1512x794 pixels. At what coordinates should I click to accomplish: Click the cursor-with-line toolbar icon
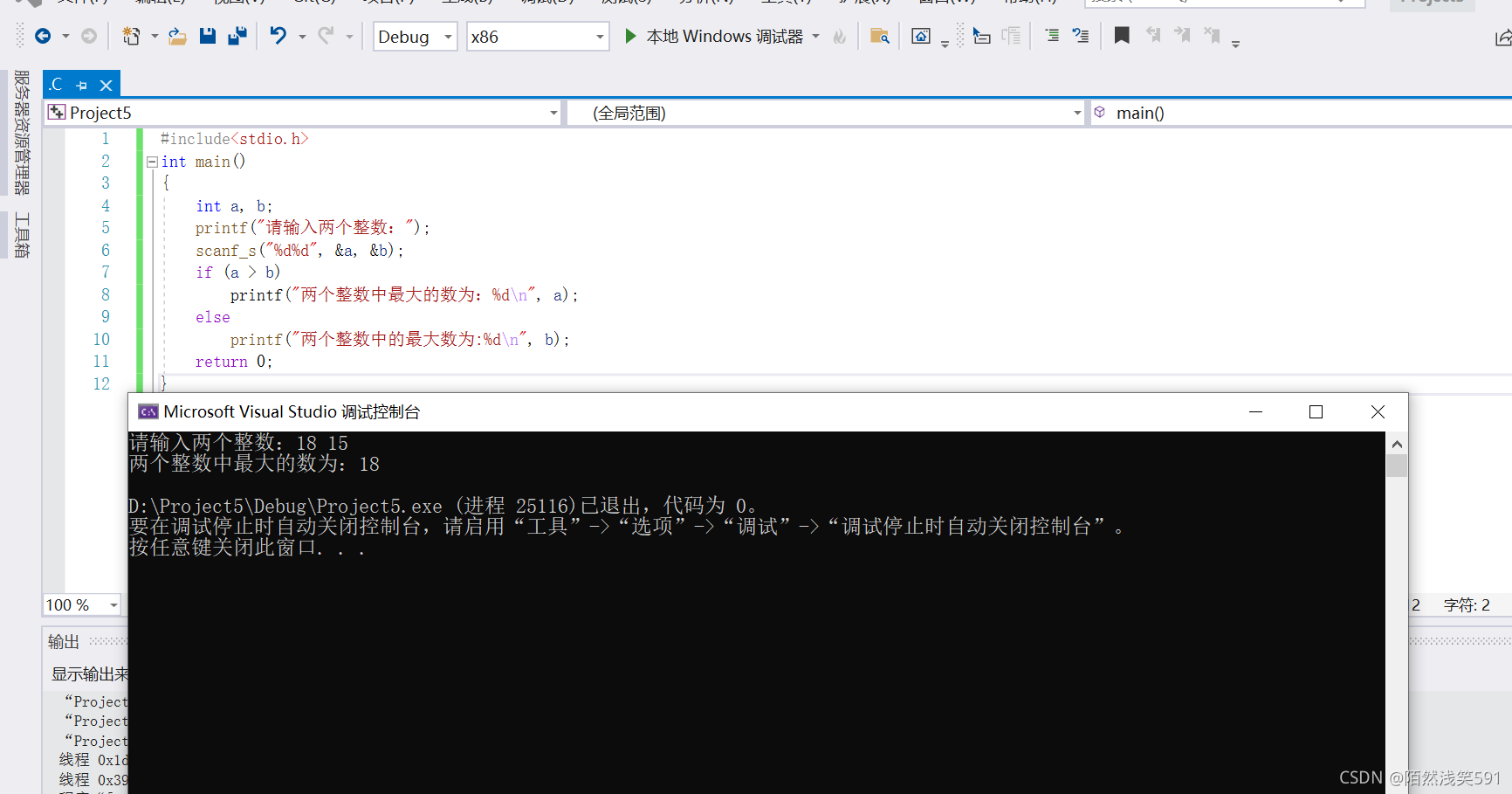pyautogui.click(x=982, y=36)
